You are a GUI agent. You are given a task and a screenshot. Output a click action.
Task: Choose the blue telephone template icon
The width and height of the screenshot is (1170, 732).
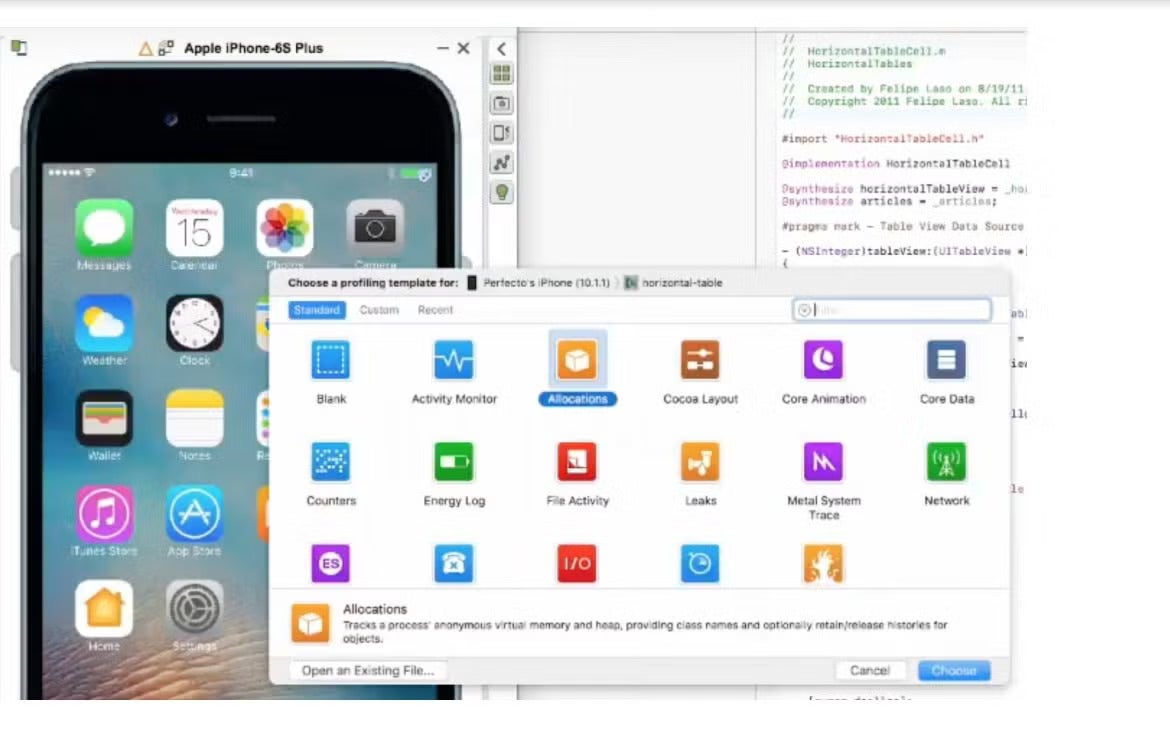pos(454,563)
